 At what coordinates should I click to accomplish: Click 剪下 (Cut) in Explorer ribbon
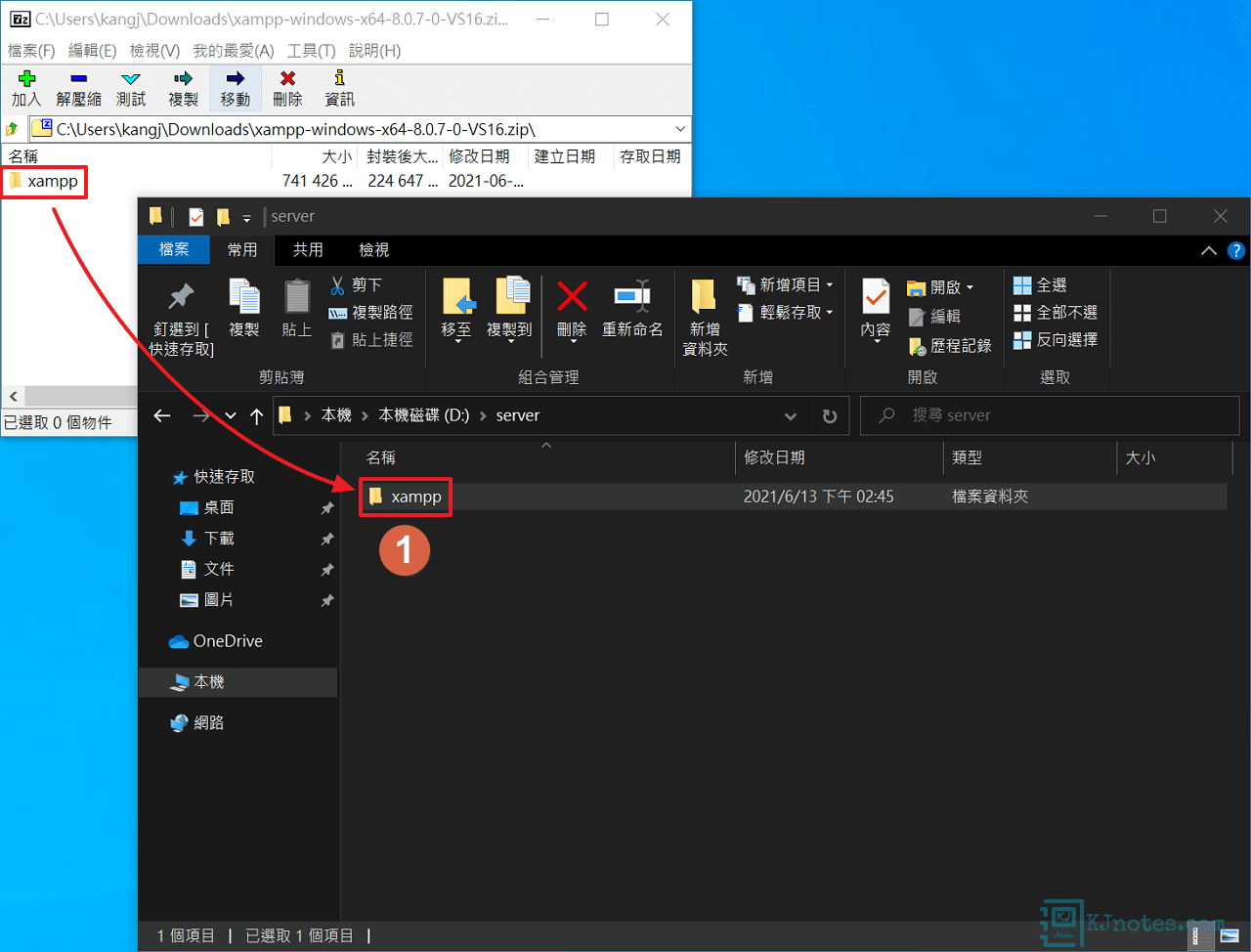point(357,284)
